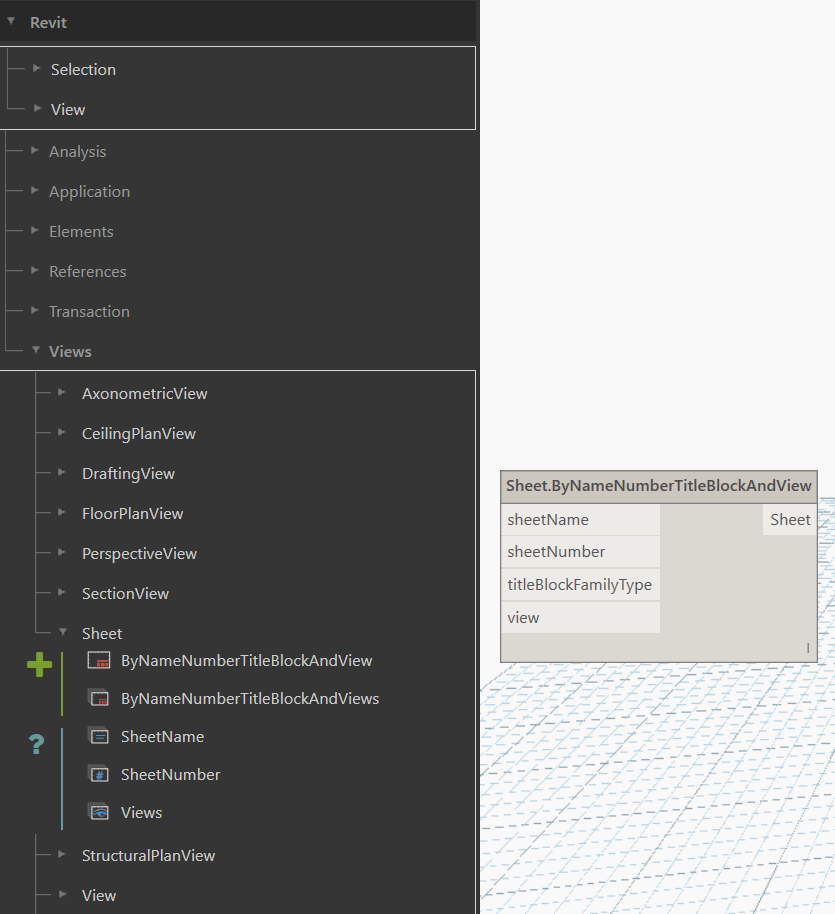Open the Analysis category
Image resolution: width=835 pixels, height=914 pixels.
77,151
